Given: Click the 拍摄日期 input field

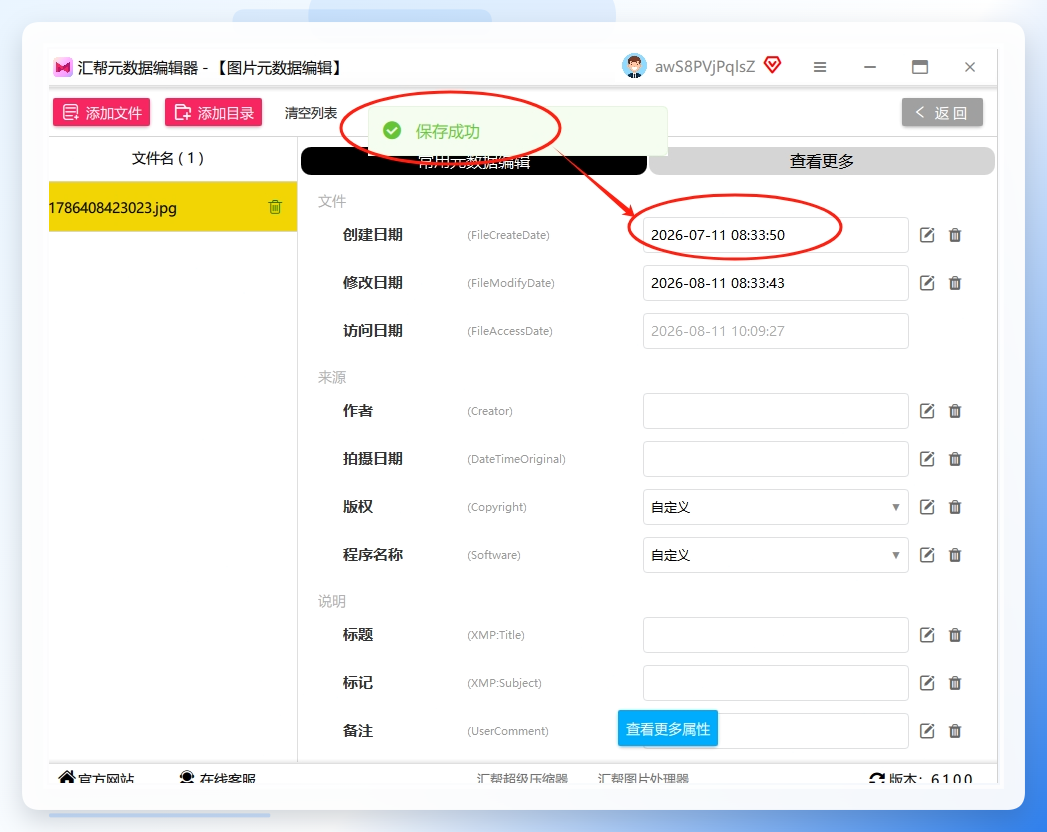Looking at the screenshot, I should [775, 459].
